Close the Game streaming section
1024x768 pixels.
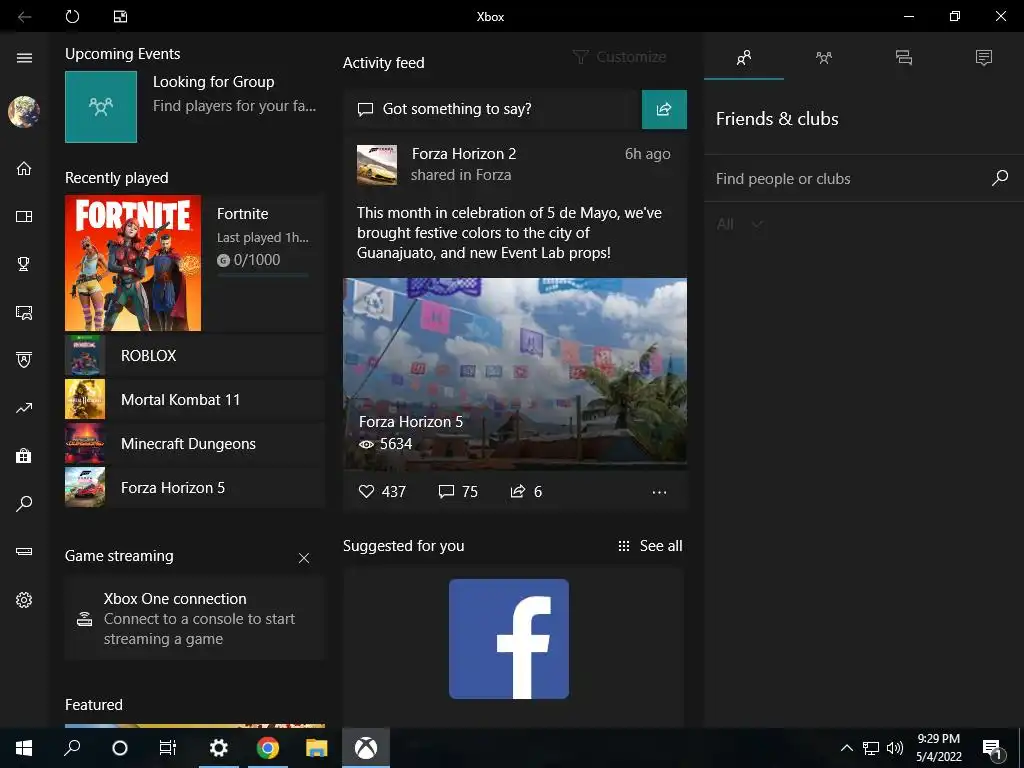[304, 558]
